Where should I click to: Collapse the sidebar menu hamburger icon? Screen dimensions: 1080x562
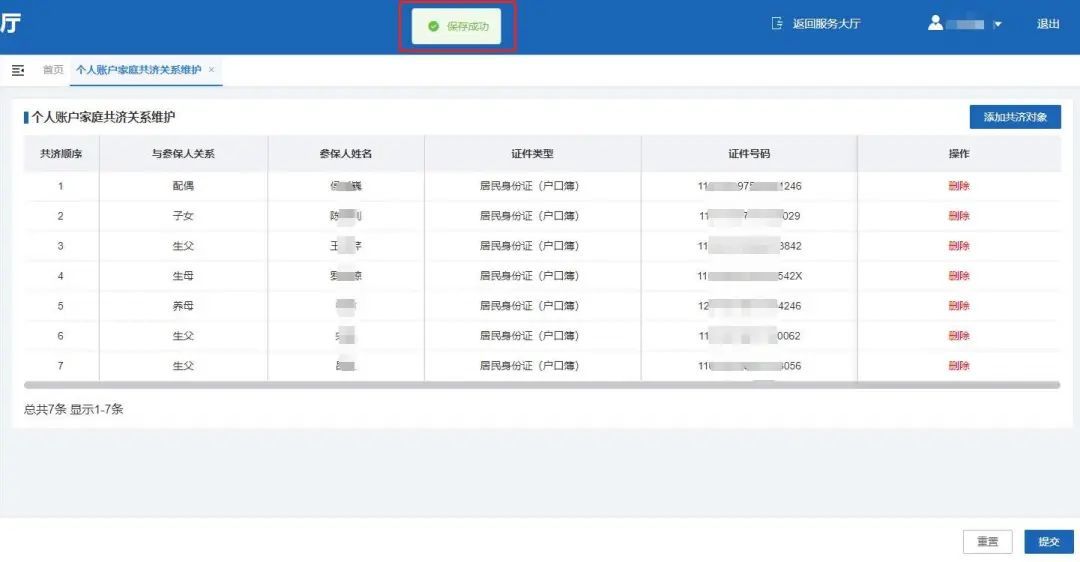(18, 70)
